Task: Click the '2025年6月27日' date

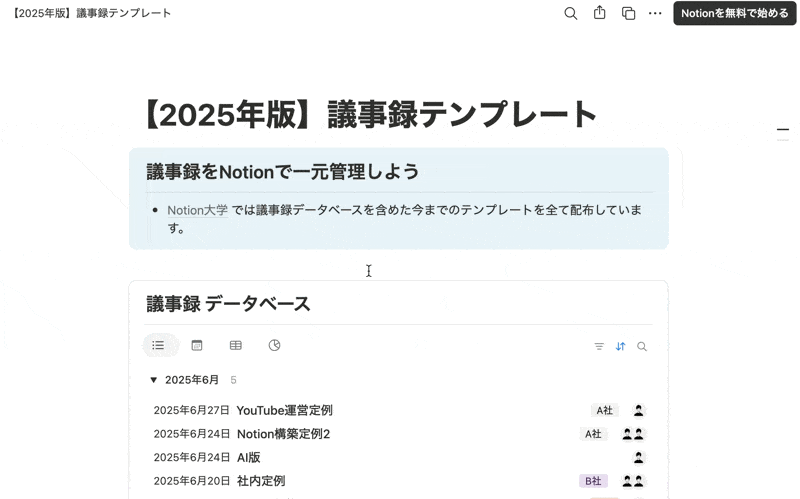Action: [x=191, y=410]
